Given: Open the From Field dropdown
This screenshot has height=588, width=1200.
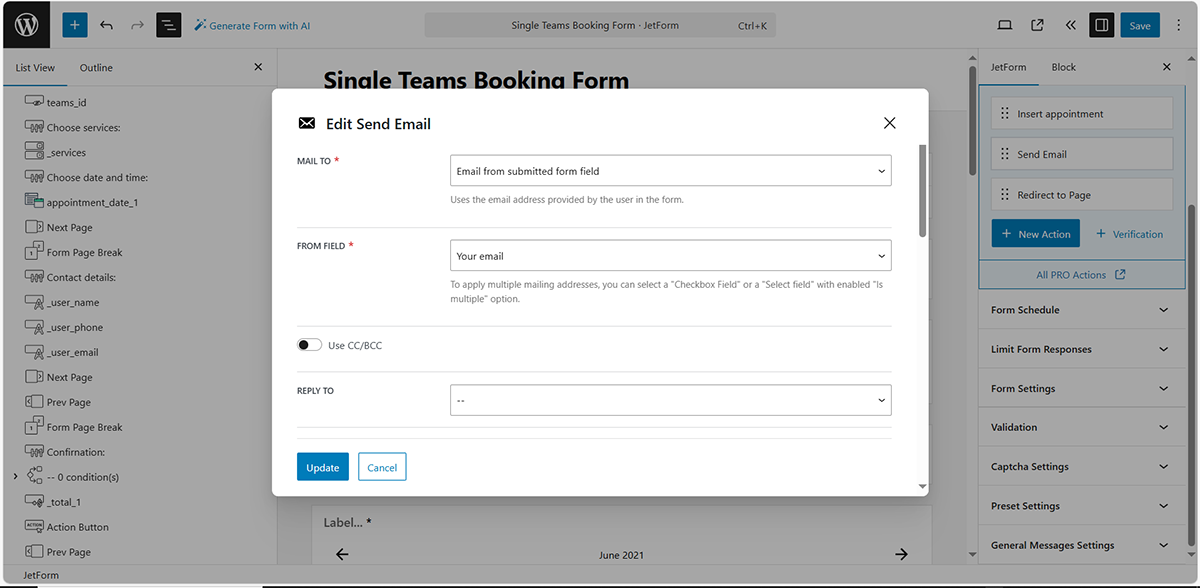Looking at the screenshot, I should click(x=671, y=256).
